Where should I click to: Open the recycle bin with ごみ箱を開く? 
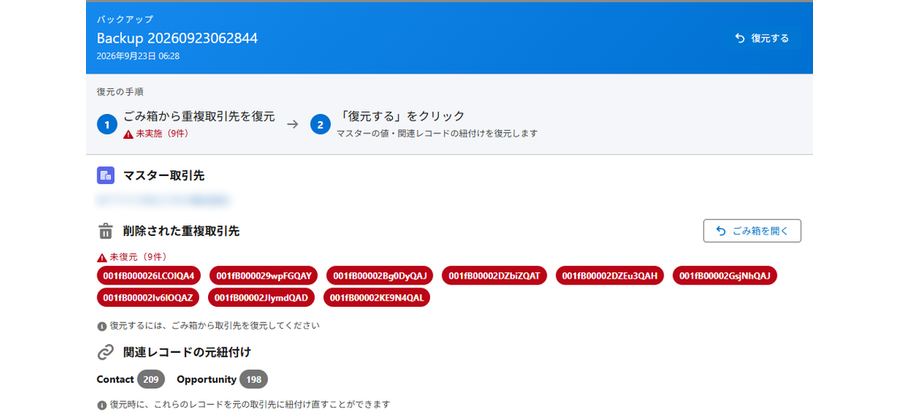pyautogui.click(x=752, y=231)
